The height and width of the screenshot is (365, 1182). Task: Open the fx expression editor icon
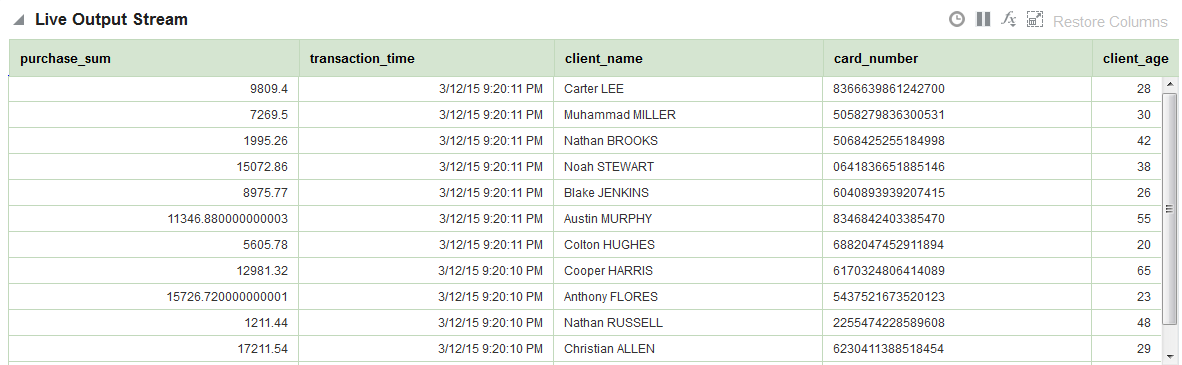point(1009,20)
